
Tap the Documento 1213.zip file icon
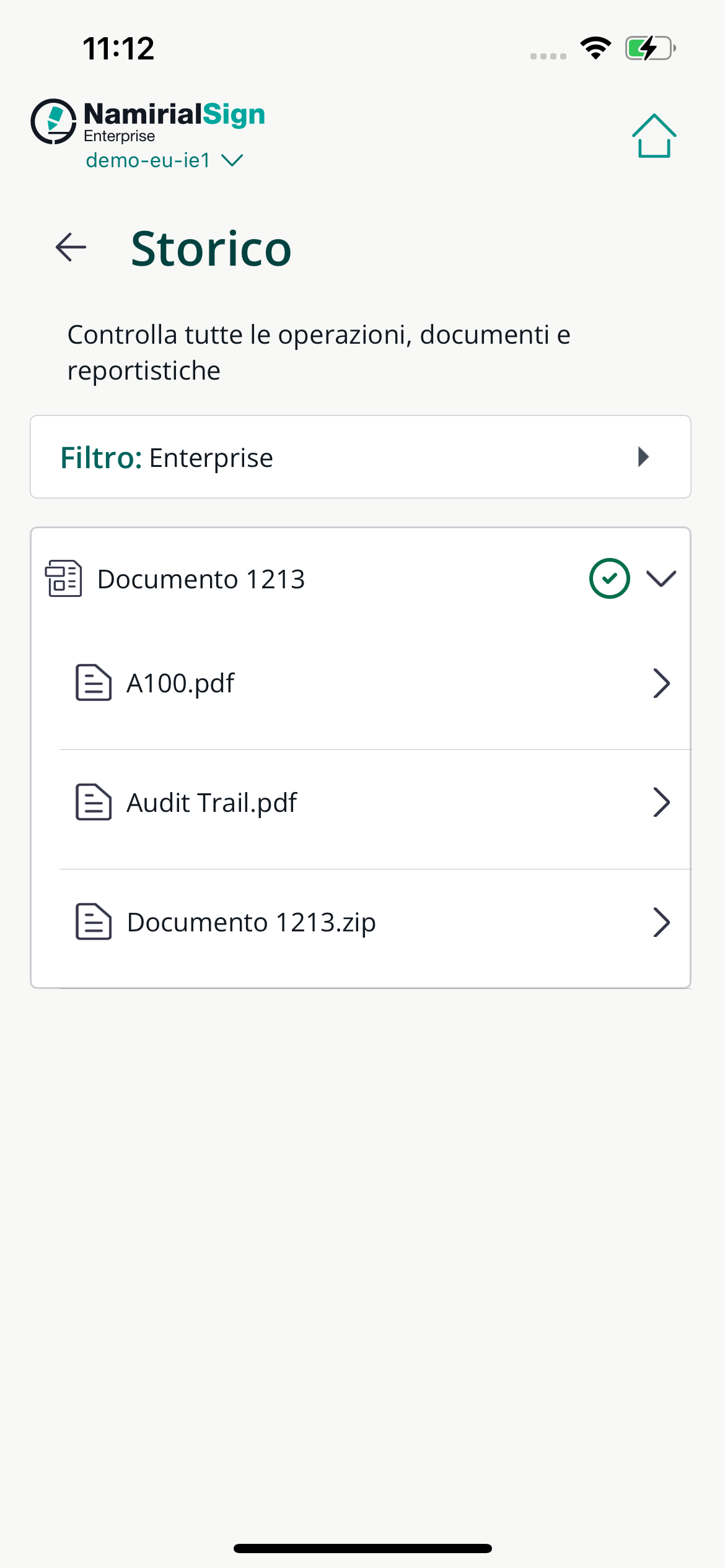[x=94, y=921]
